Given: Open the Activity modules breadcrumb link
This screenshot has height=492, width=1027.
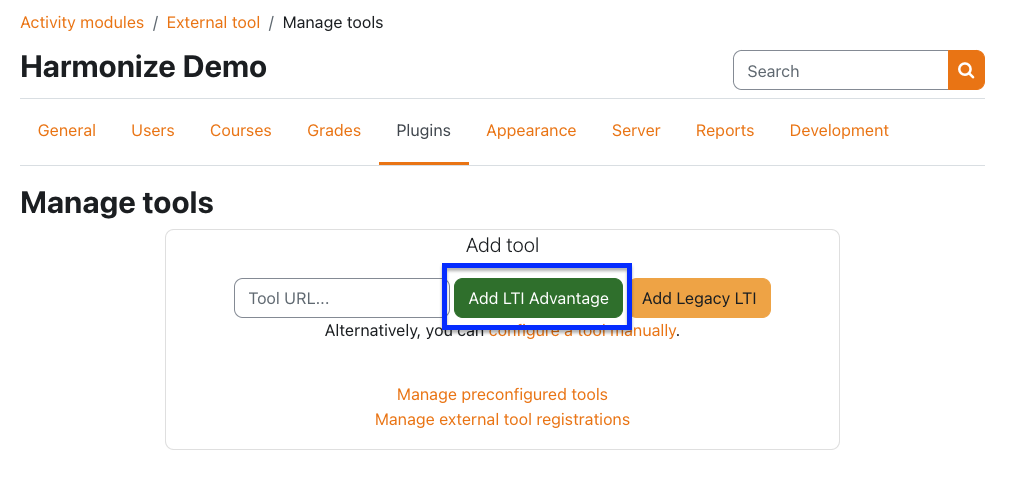Looking at the screenshot, I should click(x=82, y=22).
